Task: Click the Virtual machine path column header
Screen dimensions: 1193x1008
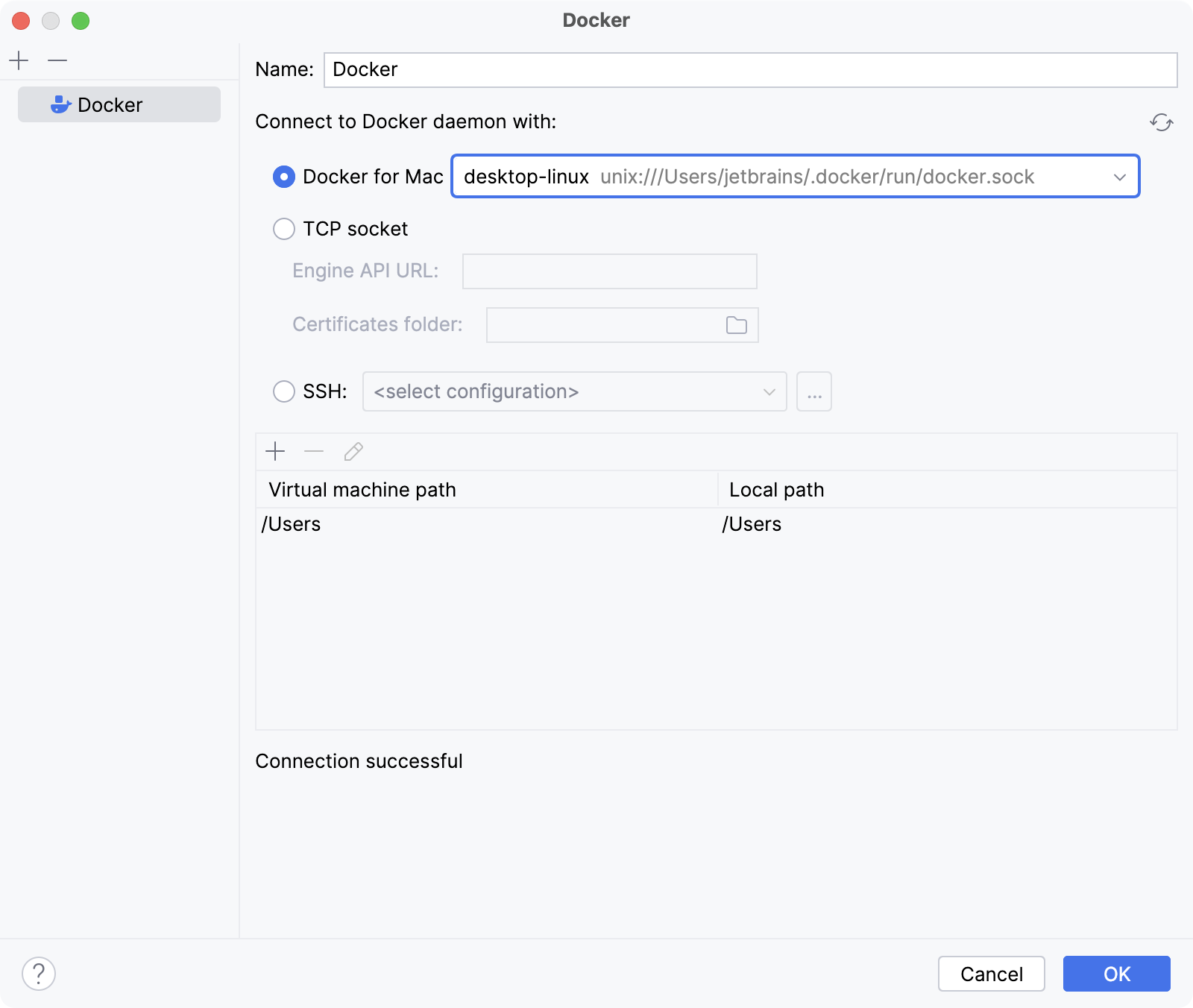Action: [486, 490]
